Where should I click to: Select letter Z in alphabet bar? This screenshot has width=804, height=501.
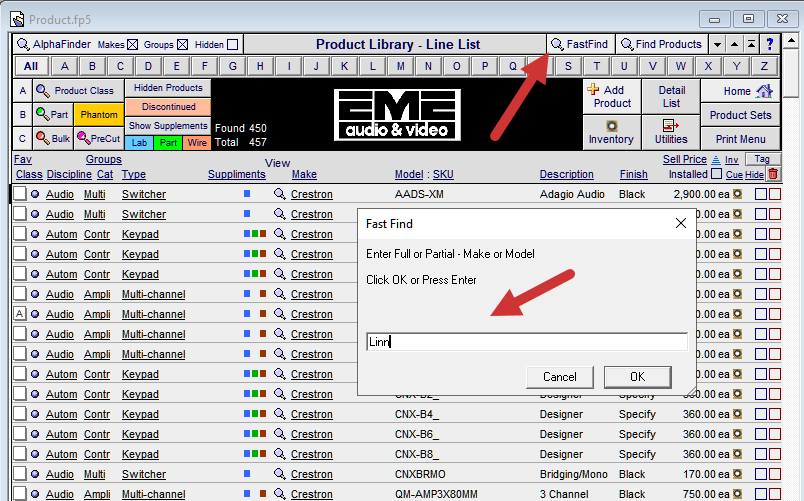(764, 66)
